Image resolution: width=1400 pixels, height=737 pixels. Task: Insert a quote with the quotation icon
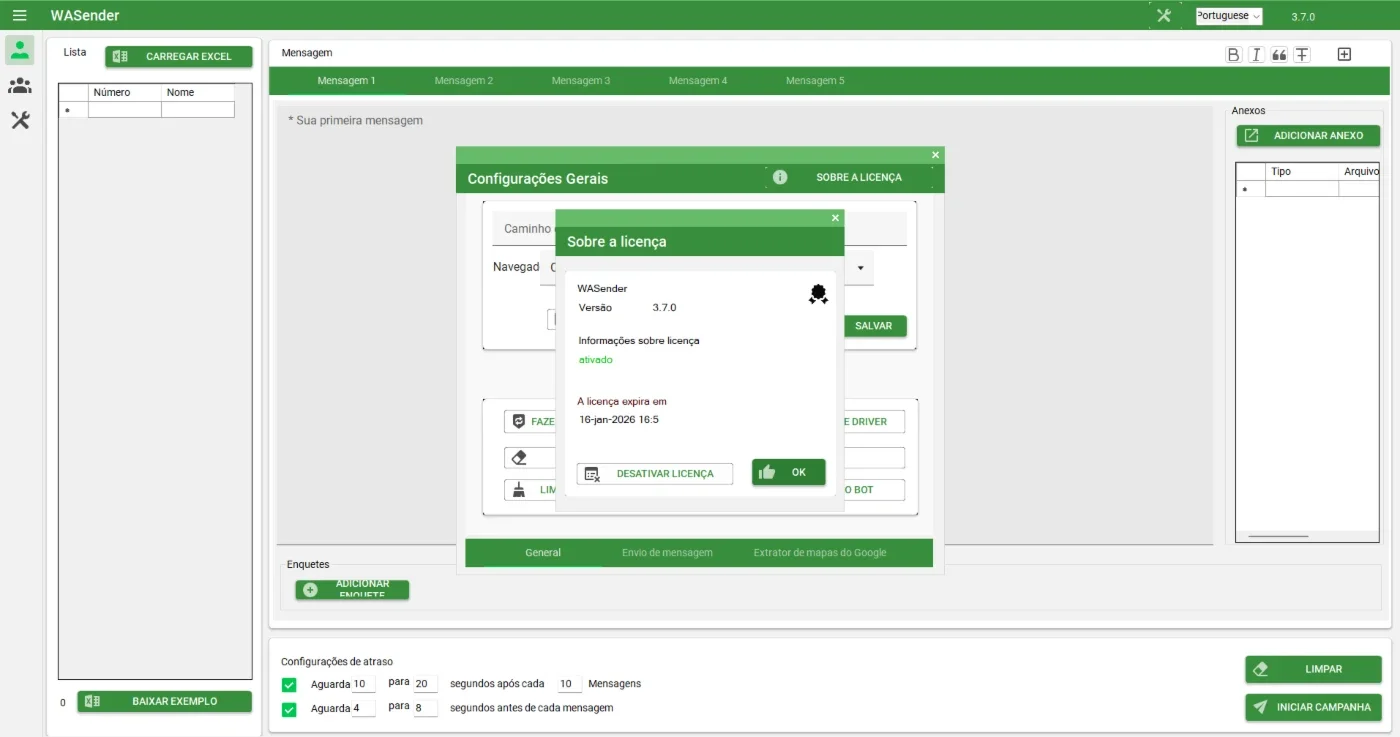click(1279, 54)
